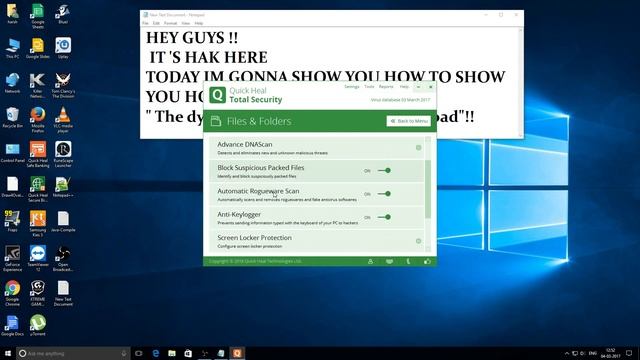Open View menu in Notepad

tap(186, 23)
